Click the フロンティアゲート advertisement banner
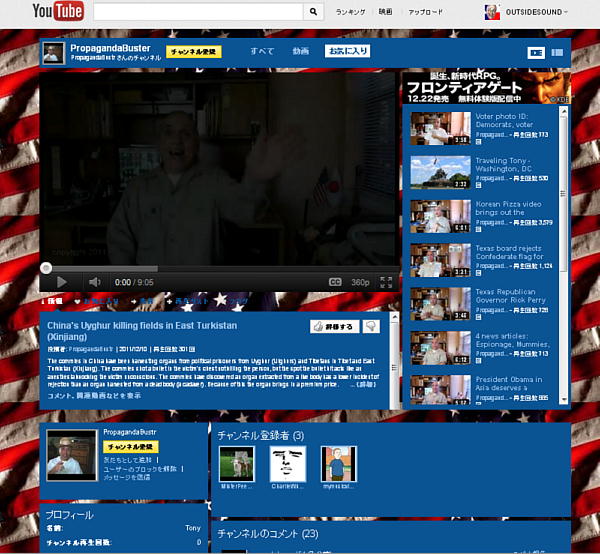Image resolution: width=600 pixels, height=554 pixels. coord(486,87)
